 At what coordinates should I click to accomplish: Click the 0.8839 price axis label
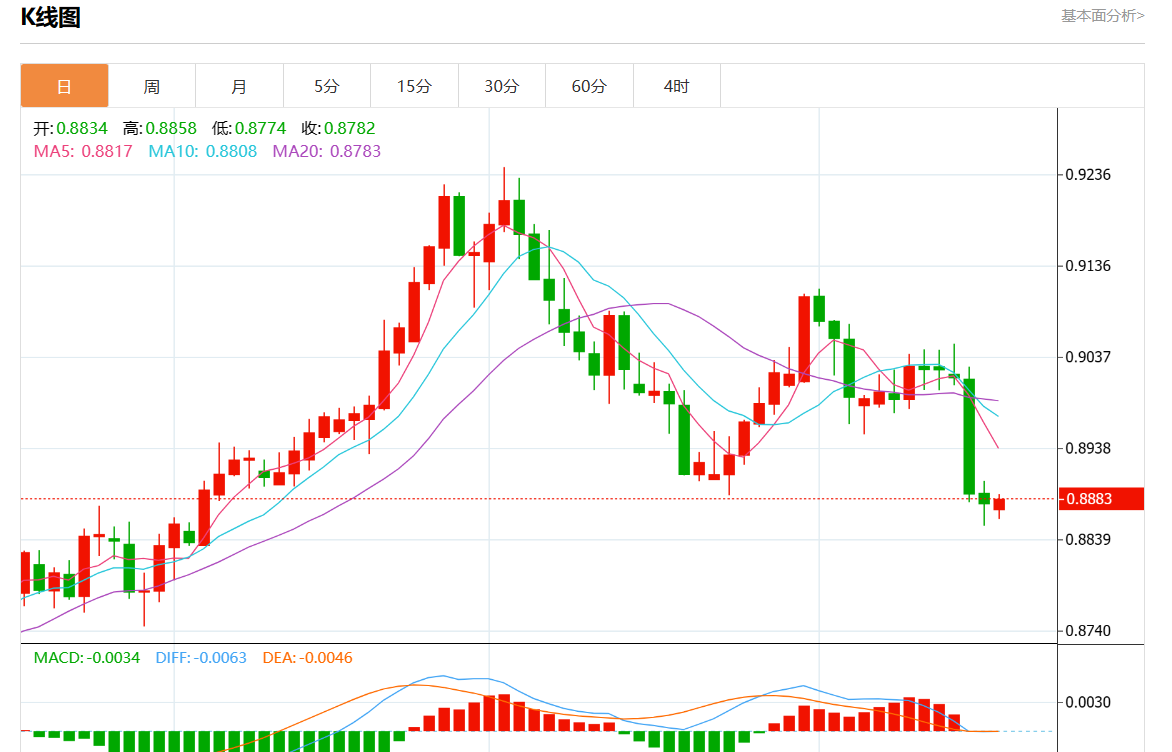coord(1088,539)
